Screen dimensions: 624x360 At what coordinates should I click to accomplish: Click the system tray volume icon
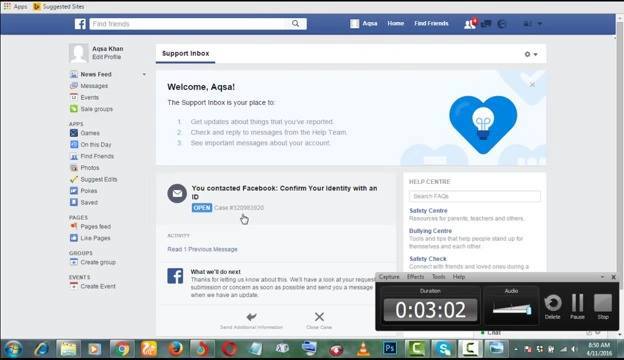tap(574, 349)
